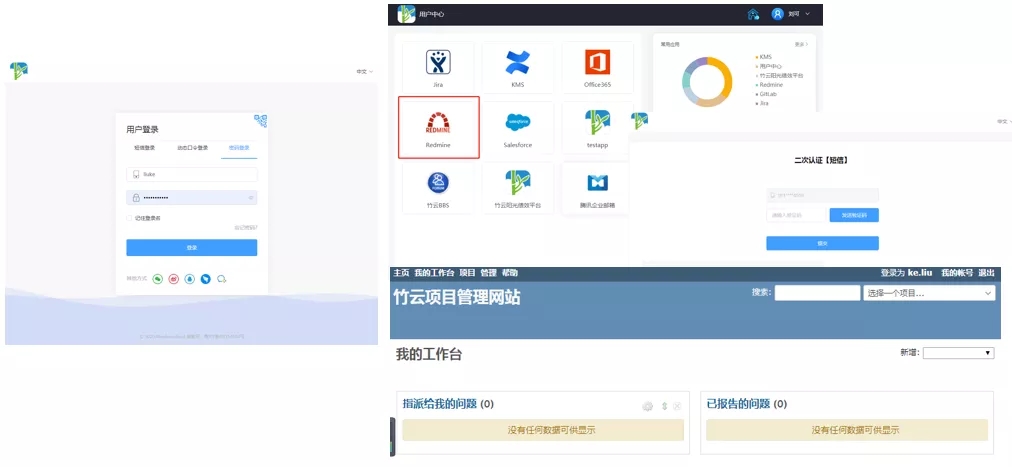Click the user avatar icon in header
Screen dimensions: 1012x467
click(x=777, y=14)
